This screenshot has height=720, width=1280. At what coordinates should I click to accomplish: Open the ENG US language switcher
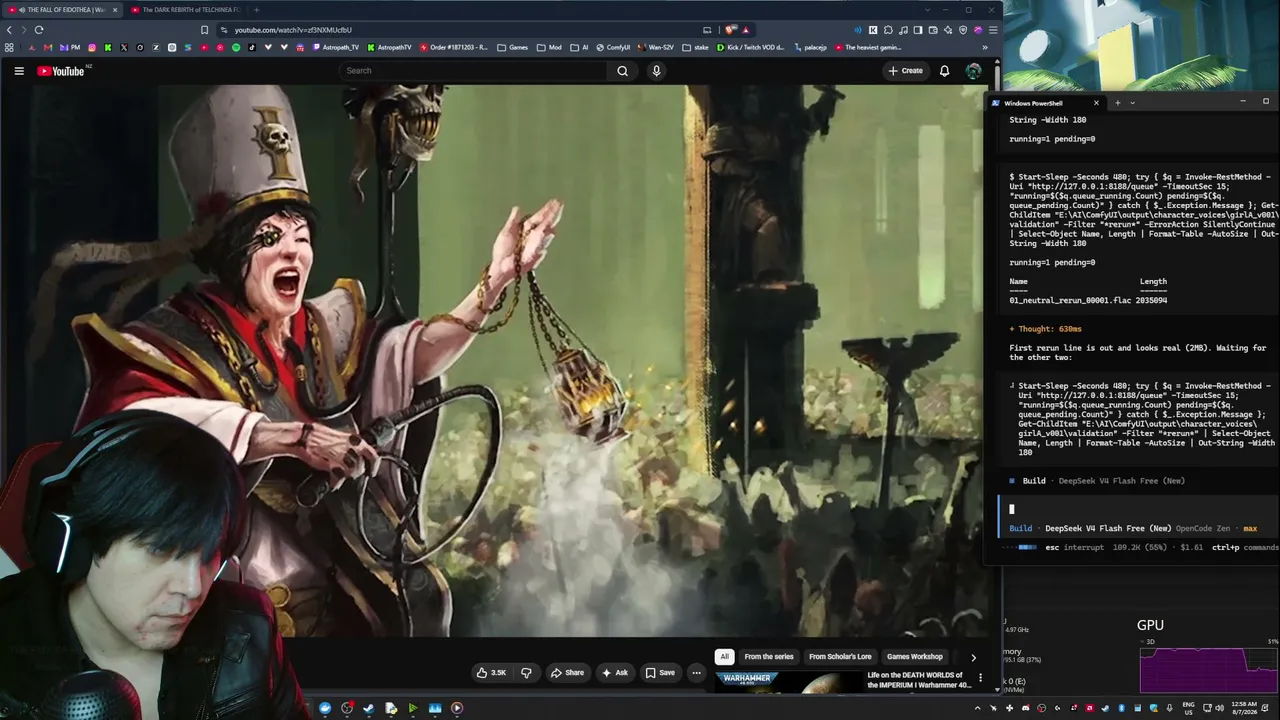tap(1189, 708)
